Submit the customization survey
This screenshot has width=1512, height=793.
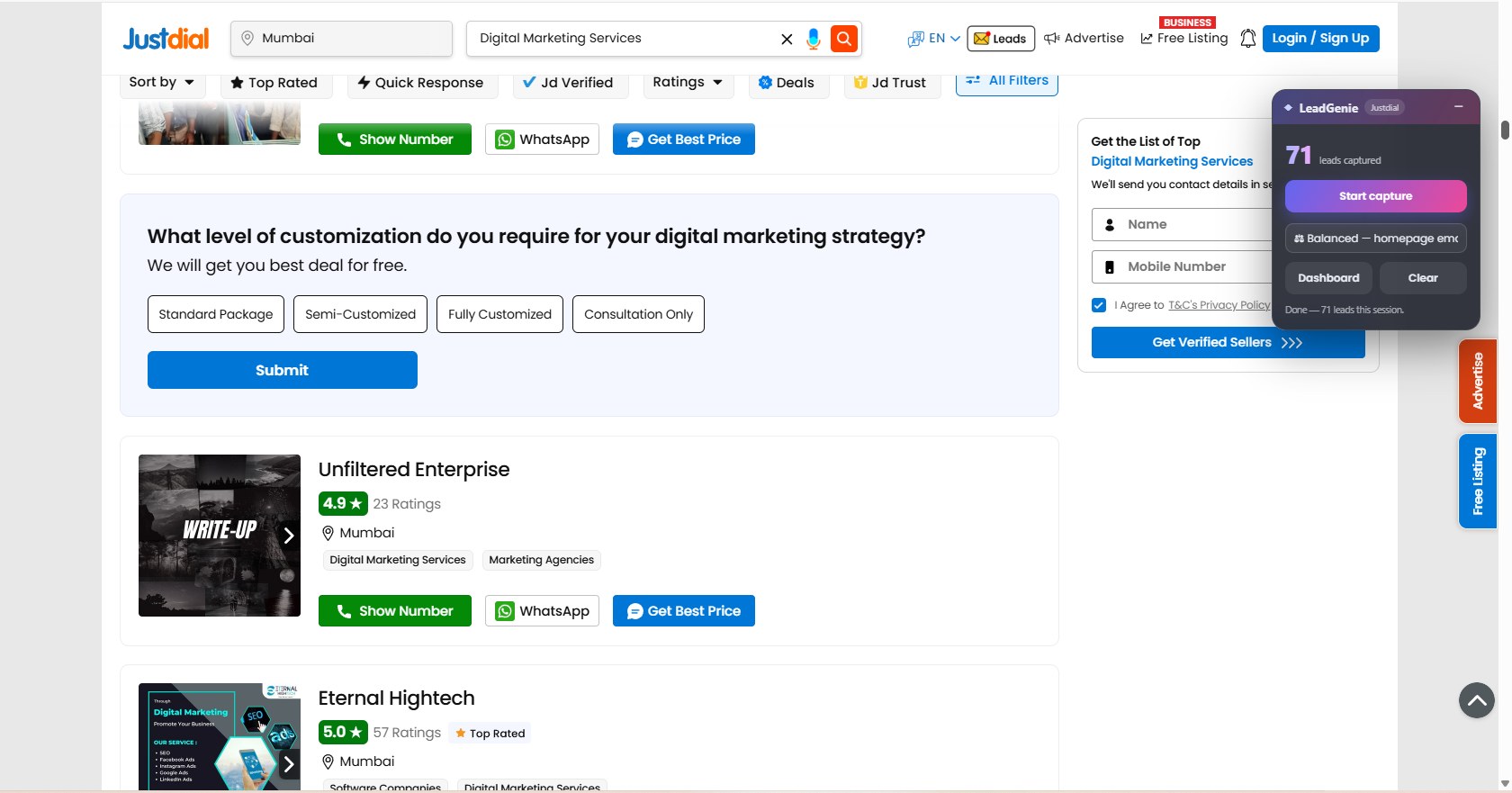(283, 370)
